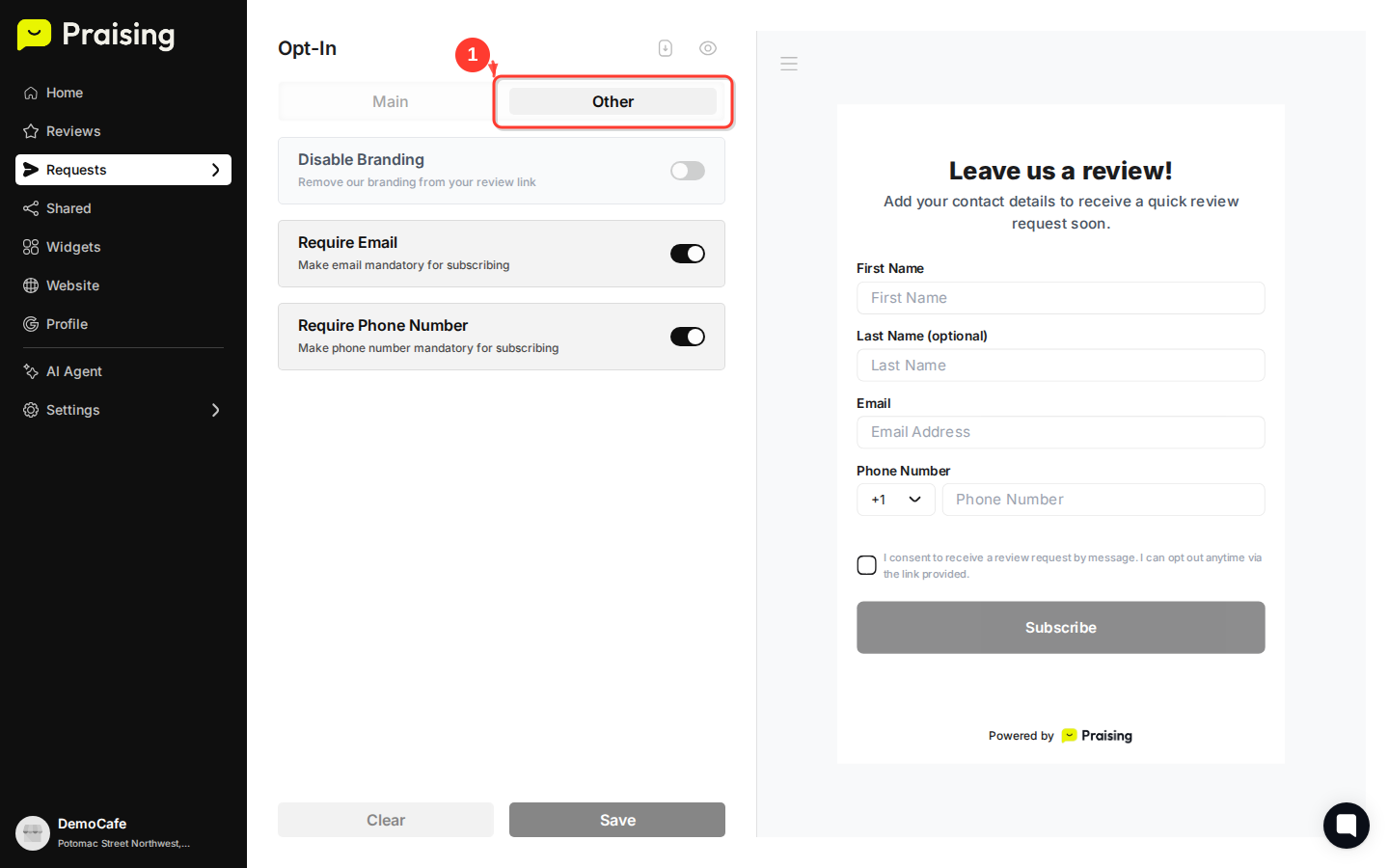Click the Praising logo at top left

(x=95, y=35)
